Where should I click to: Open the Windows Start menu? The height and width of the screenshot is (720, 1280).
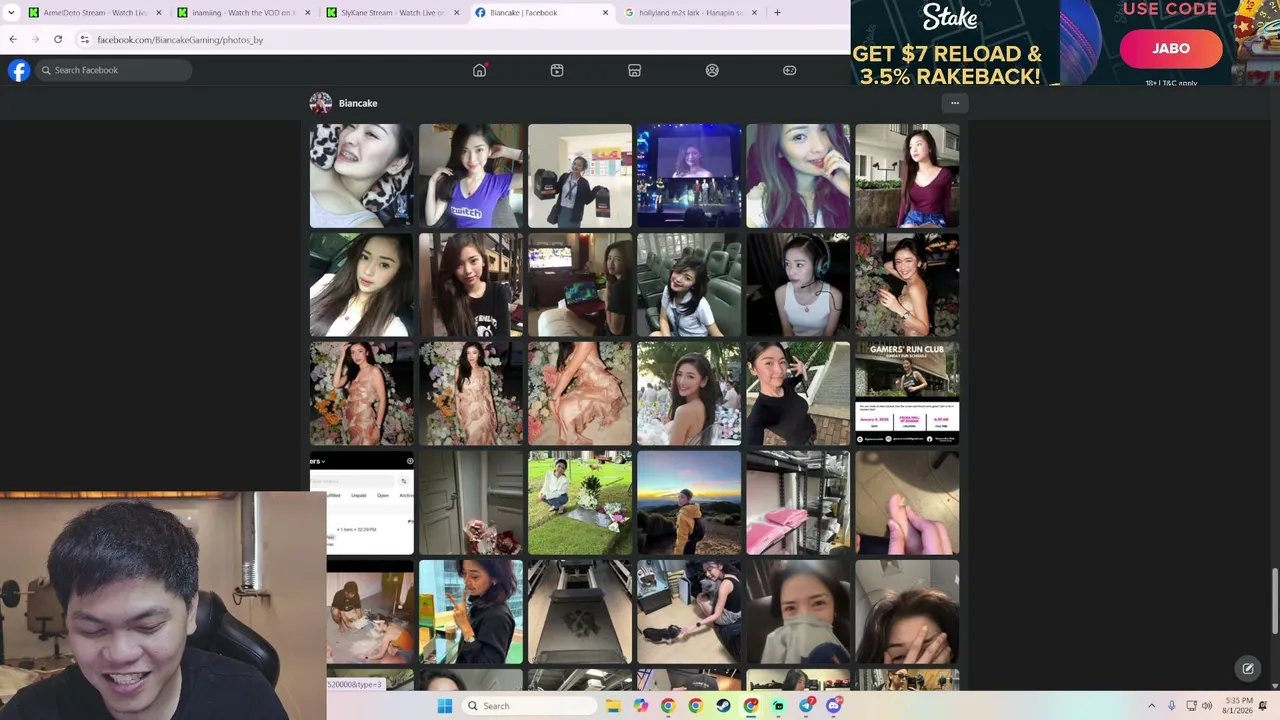point(445,706)
